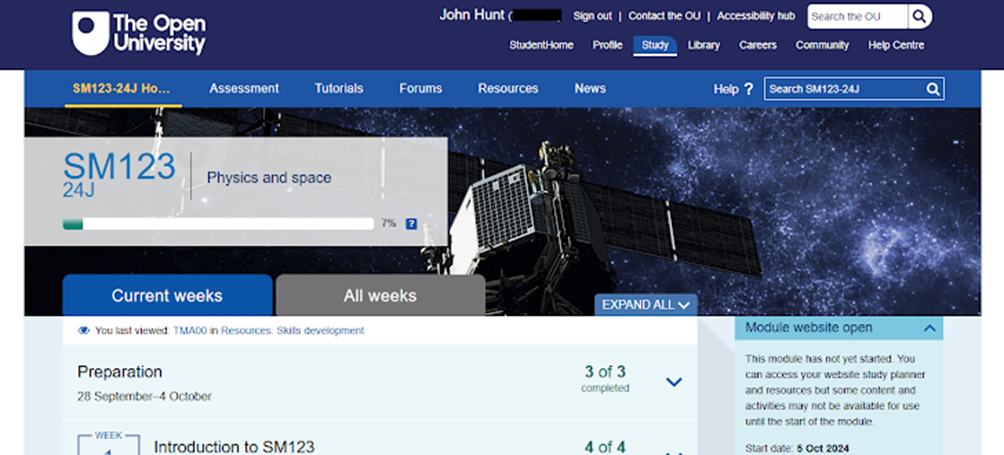
Task: Select the Study tab
Action: pos(655,45)
